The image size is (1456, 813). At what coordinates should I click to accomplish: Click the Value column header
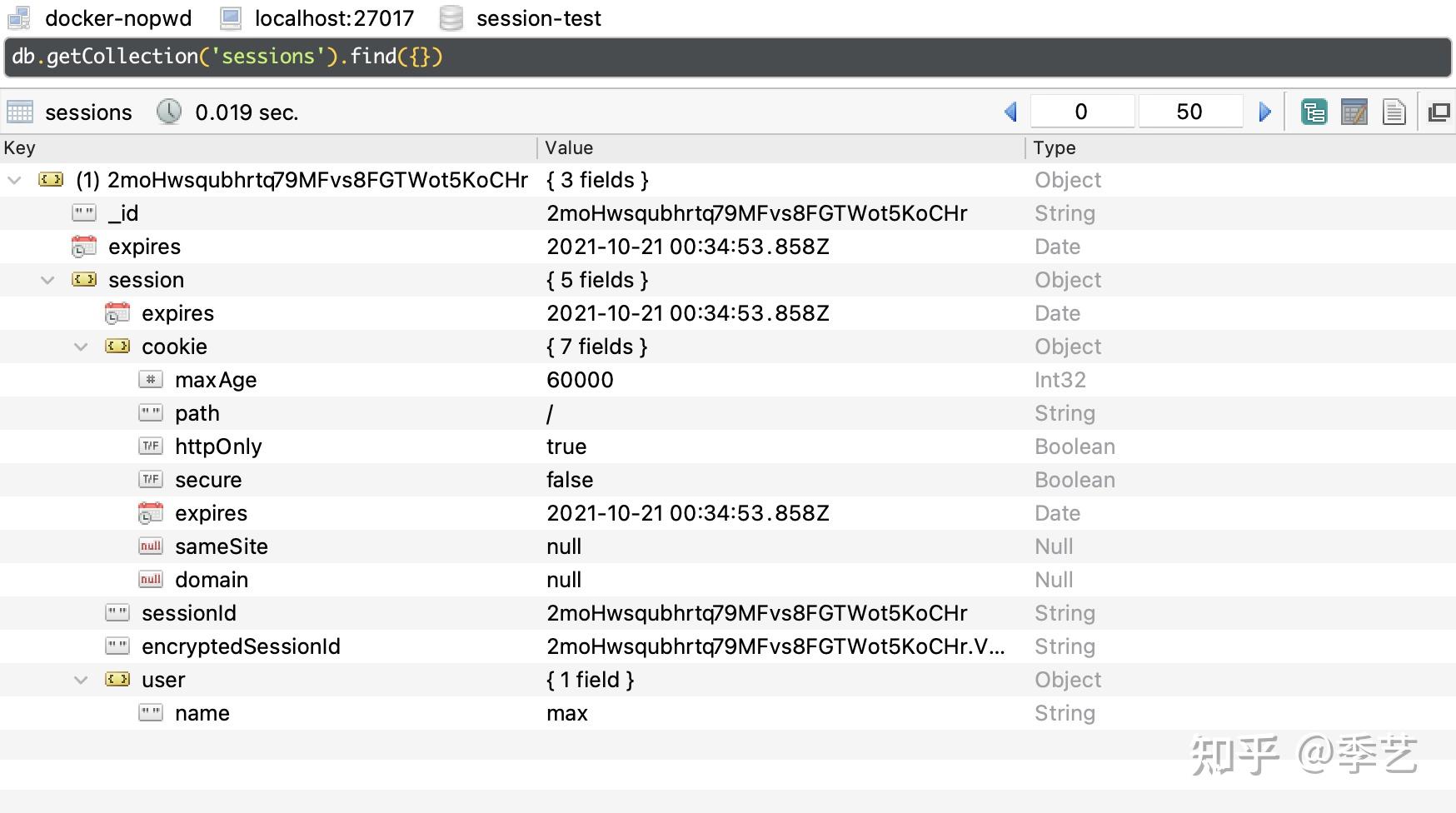tap(569, 148)
